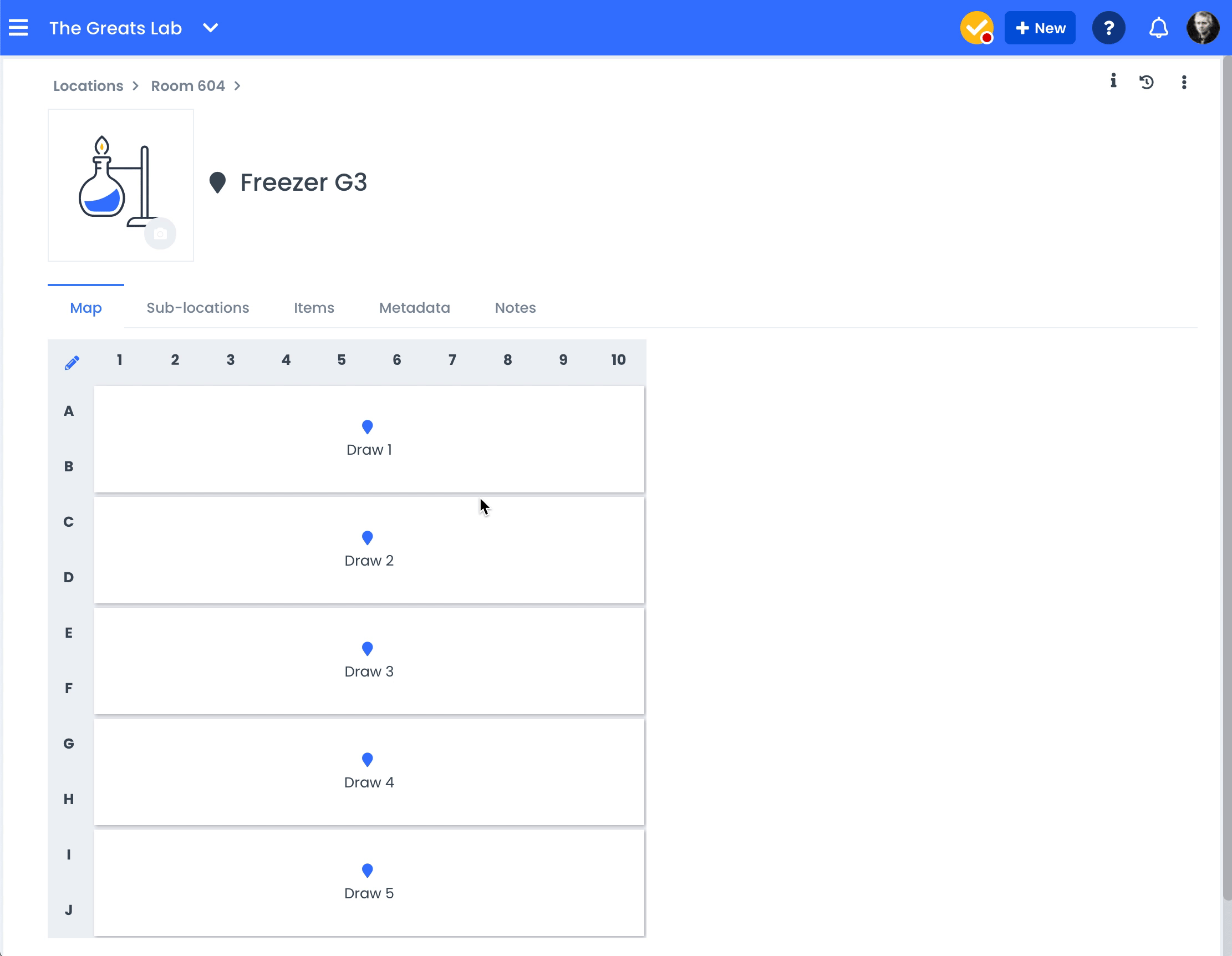Open the Items tab
1232x956 pixels.
coord(314,307)
